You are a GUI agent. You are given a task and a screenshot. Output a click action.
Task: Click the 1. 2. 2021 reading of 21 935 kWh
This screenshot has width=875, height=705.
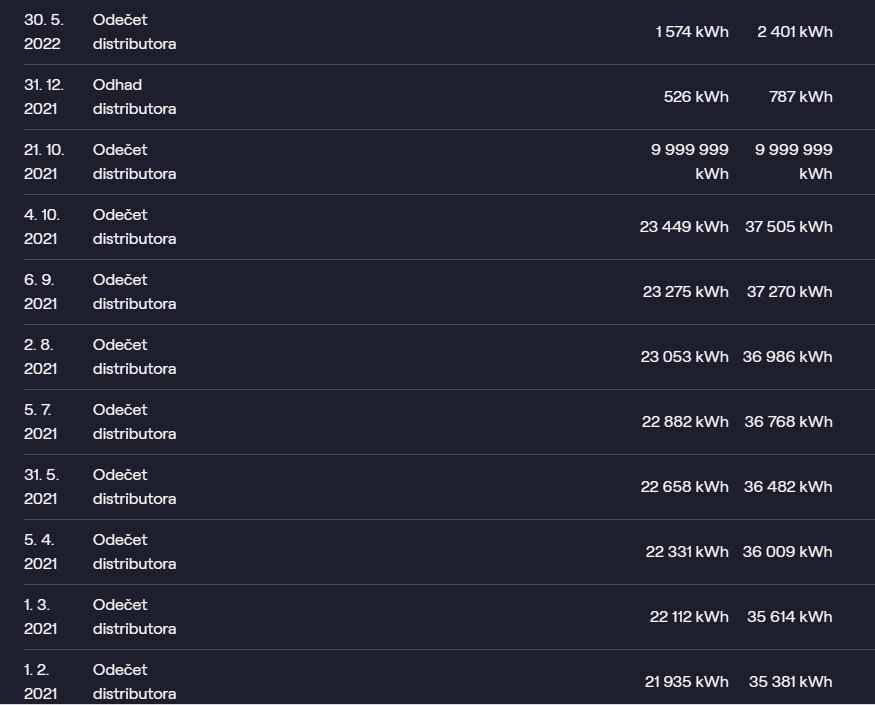point(687,682)
